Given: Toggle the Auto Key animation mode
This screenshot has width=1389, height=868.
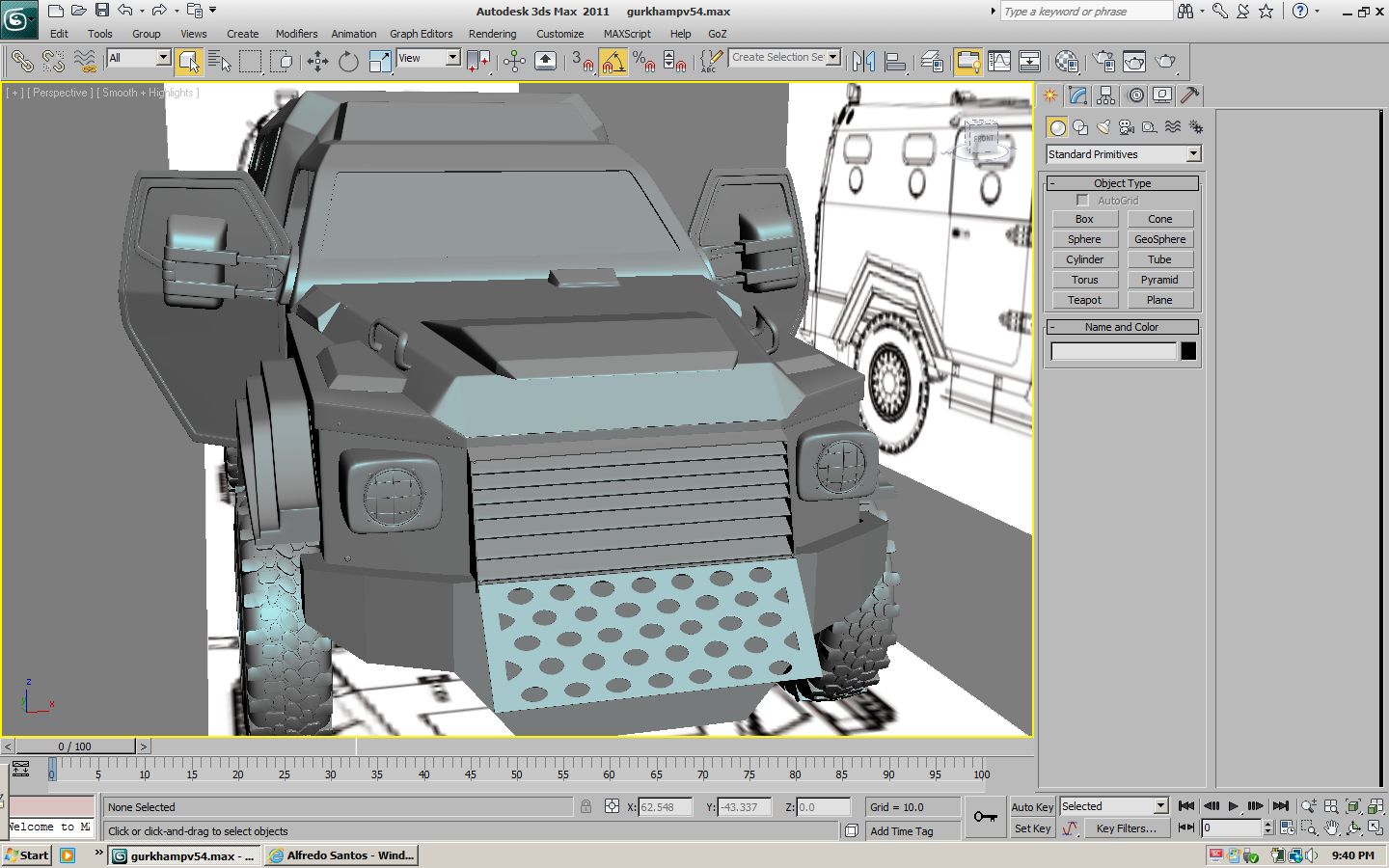Looking at the screenshot, I should pyautogui.click(x=1031, y=807).
